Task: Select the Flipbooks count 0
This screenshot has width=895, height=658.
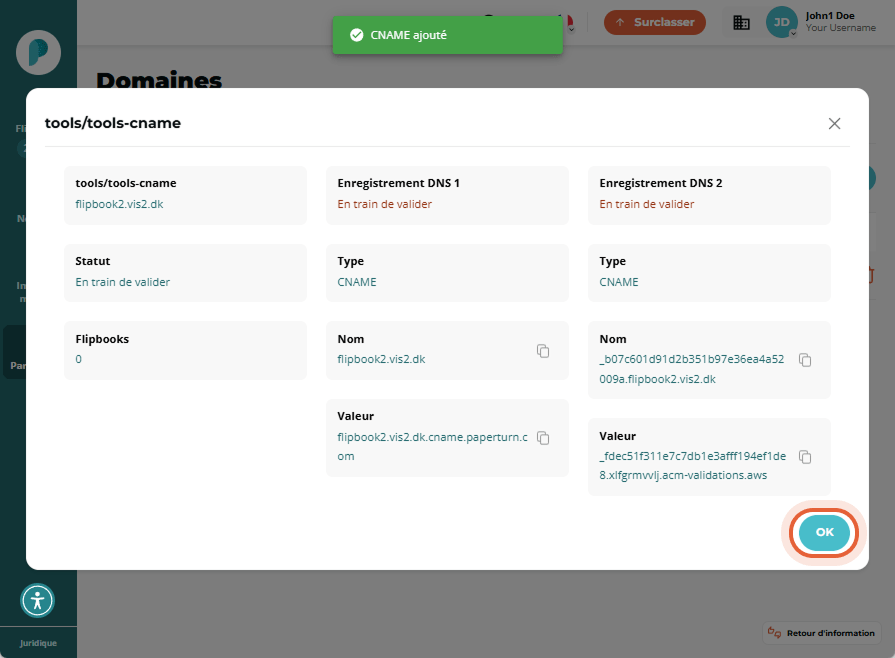Action: point(79,360)
